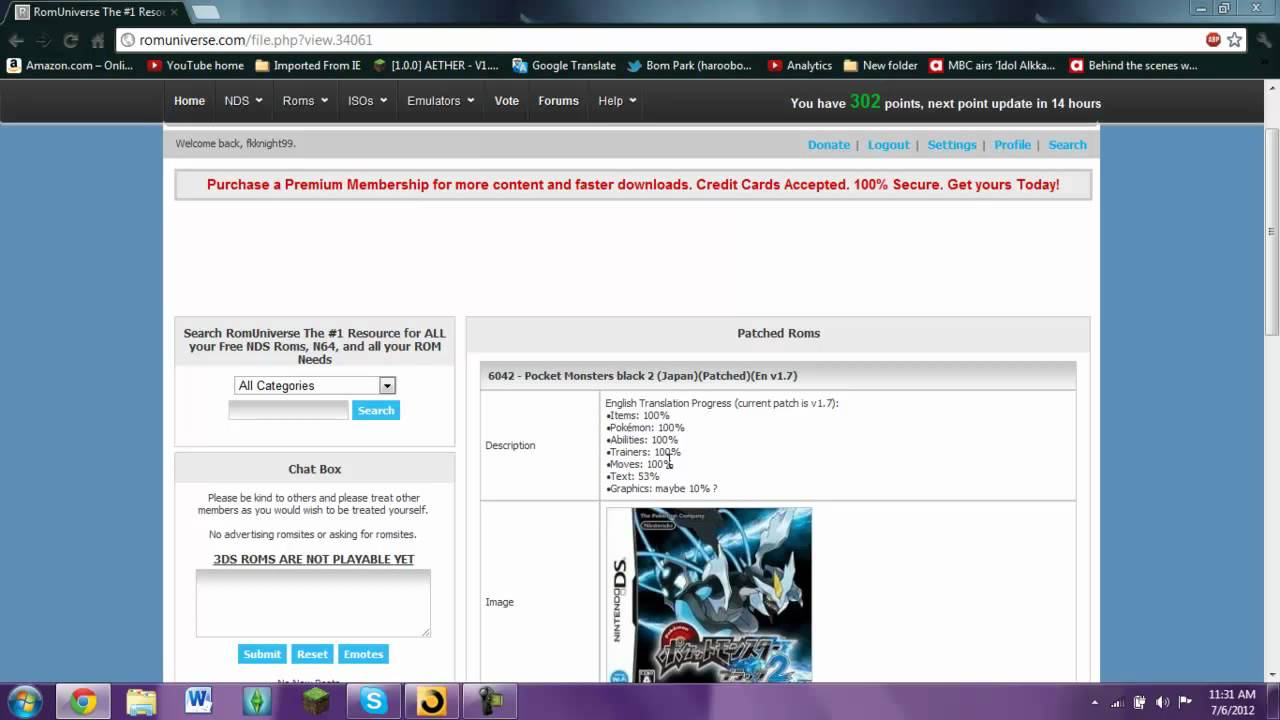The width and height of the screenshot is (1280, 720).
Task: Open the browser Home icon
Action: 98,40
